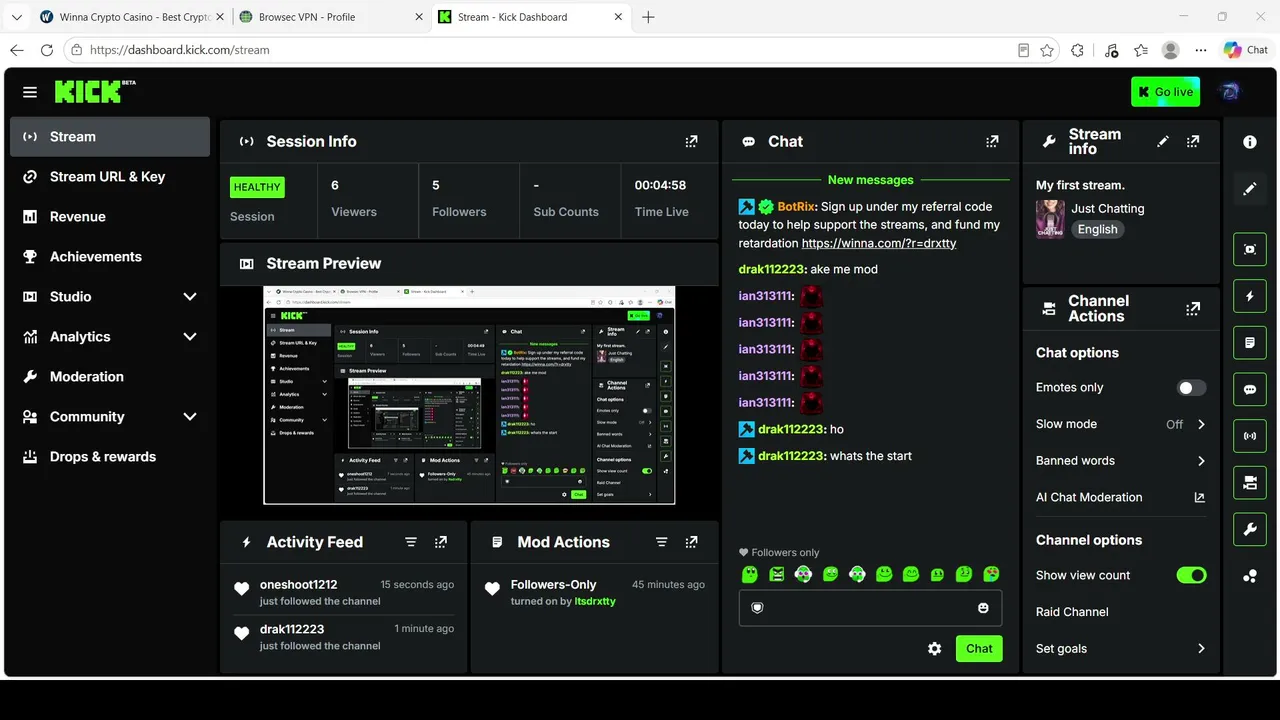This screenshot has height=720, width=1280.
Task: Click Raid Channel option
Action: pyautogui.click(x=1072, y=612)
